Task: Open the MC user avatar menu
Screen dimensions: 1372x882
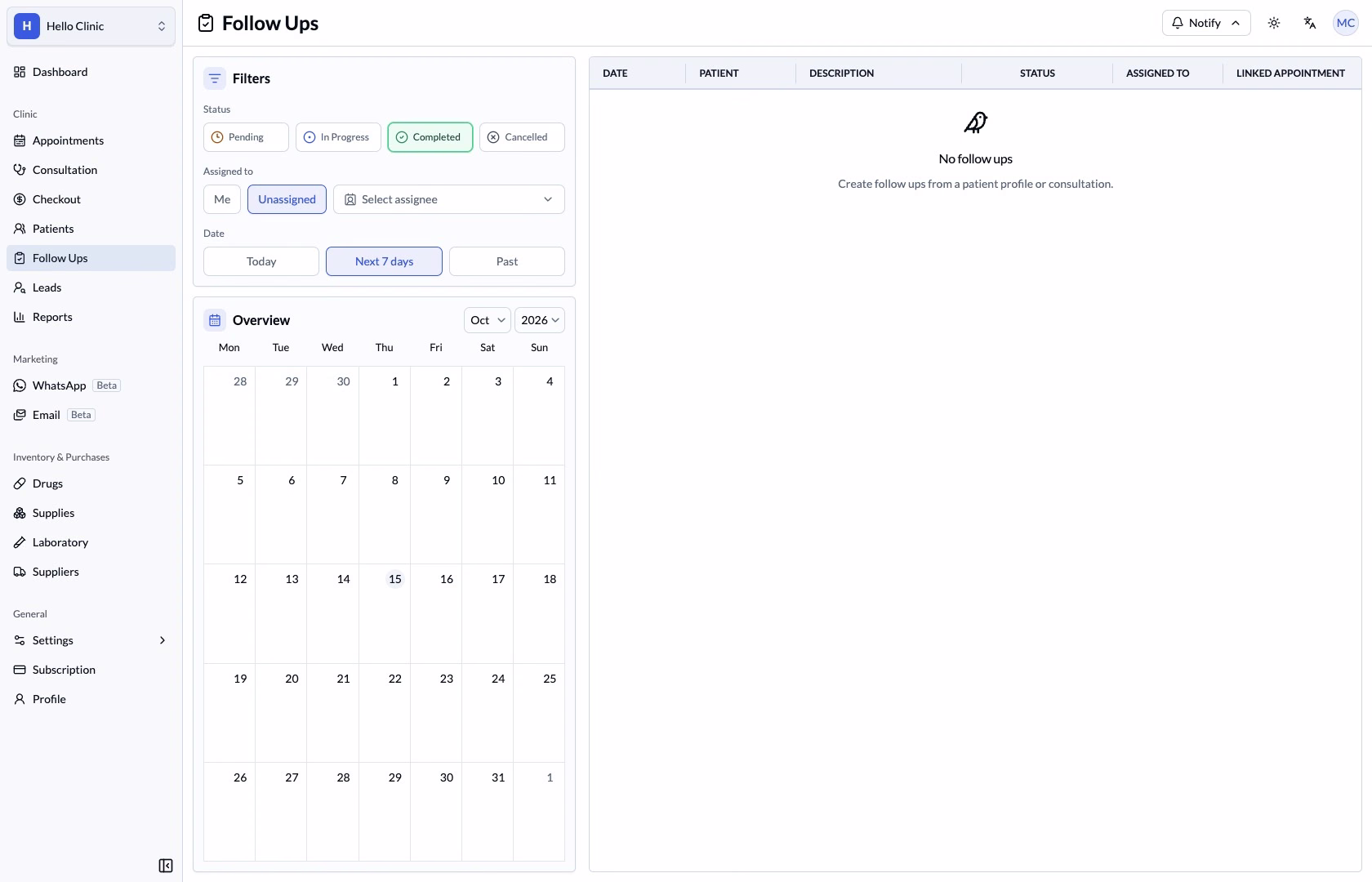Action: tap(1346, 23)
